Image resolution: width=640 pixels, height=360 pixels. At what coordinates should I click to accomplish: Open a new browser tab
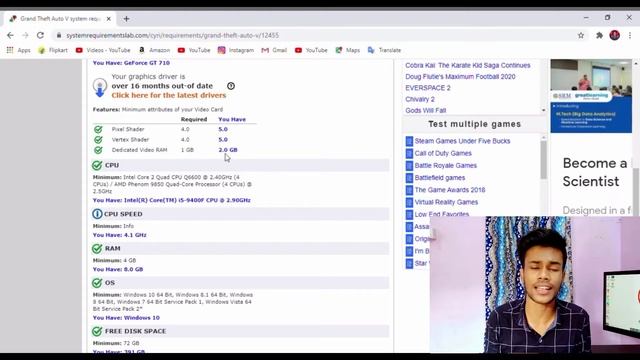[127, 19]
